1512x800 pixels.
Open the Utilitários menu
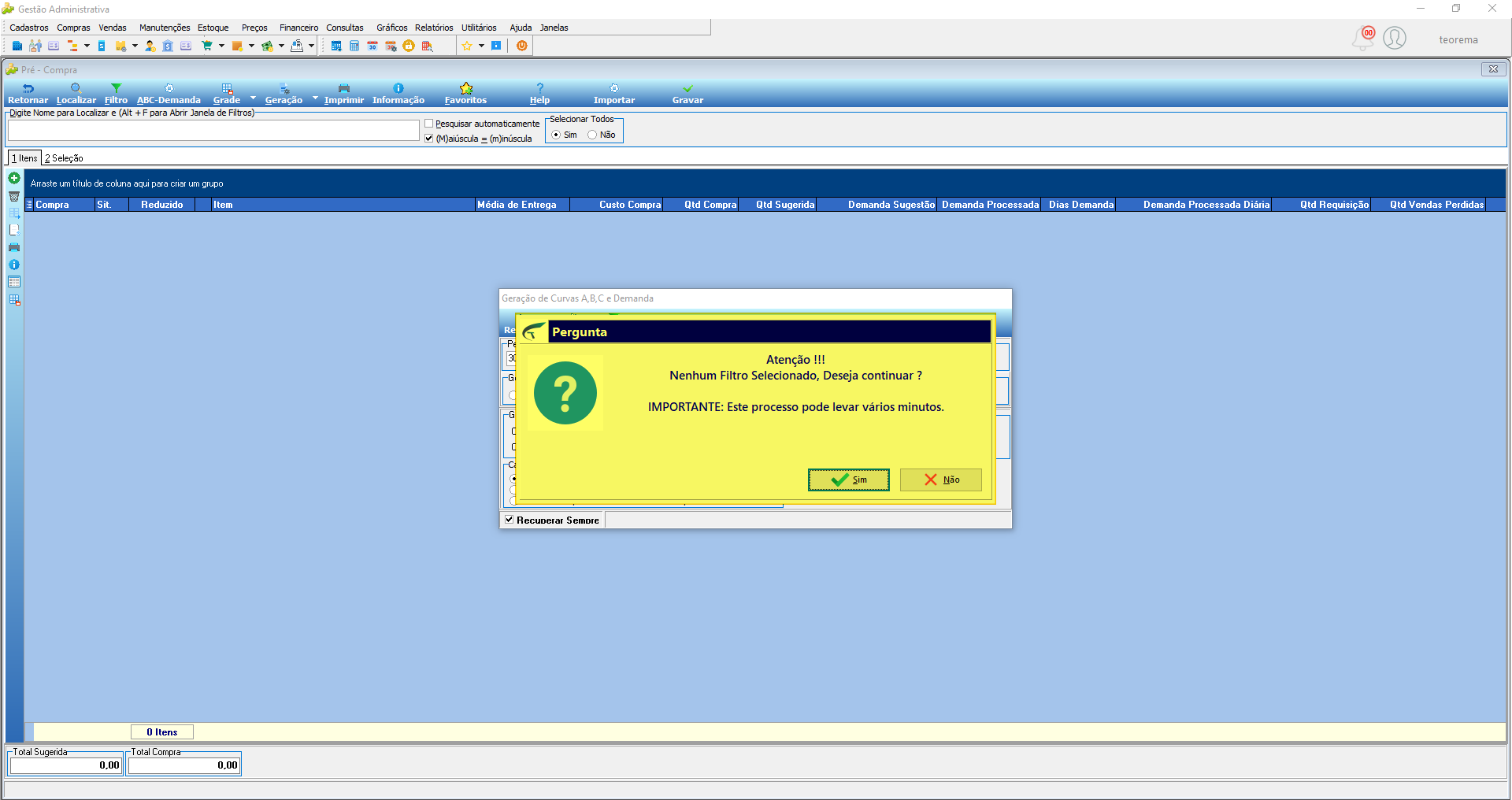tap(479, 28)
